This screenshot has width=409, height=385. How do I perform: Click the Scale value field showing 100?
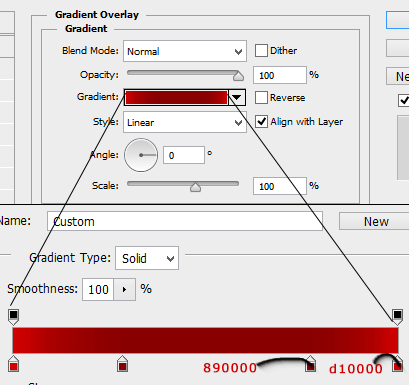pyautogui.click(x=280, y=186)
